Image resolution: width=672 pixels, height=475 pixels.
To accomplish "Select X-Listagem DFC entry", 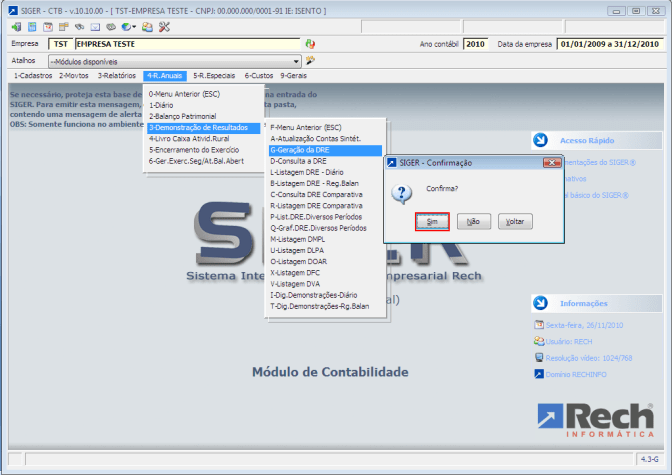I will point(325,272).
